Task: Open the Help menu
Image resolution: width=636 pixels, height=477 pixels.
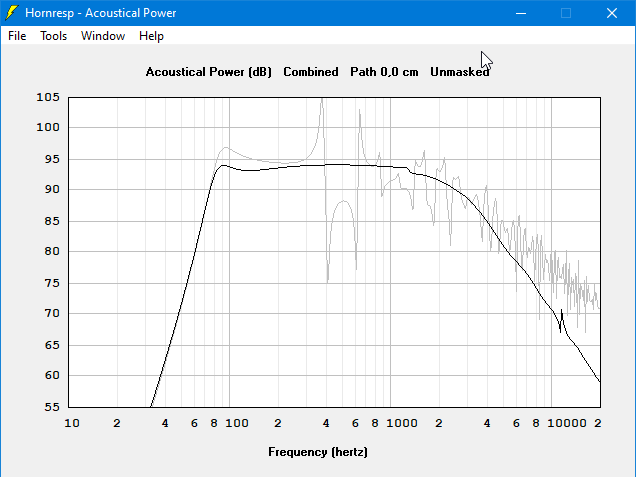Action: [151, 36]
